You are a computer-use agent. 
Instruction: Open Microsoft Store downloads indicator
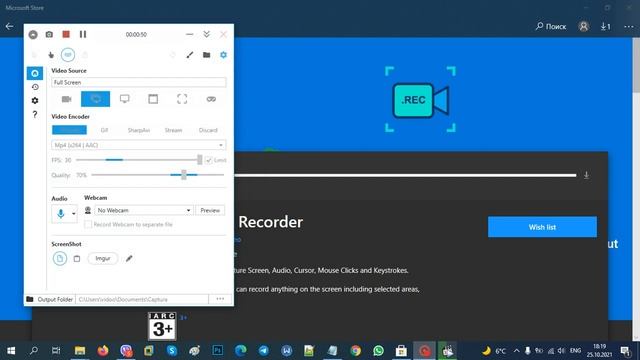pyautogui.click(x=605, y=27)
